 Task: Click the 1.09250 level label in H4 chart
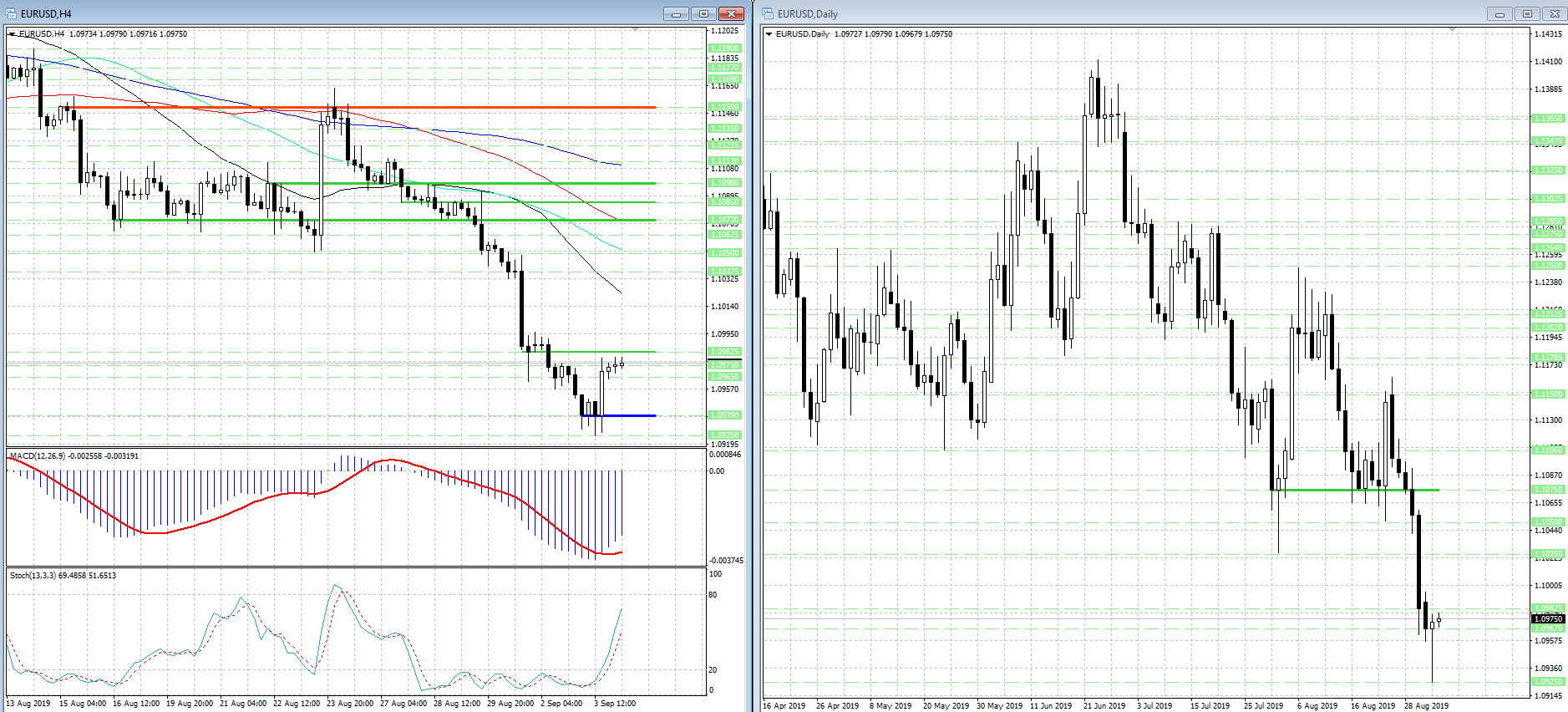pos(724,435)
